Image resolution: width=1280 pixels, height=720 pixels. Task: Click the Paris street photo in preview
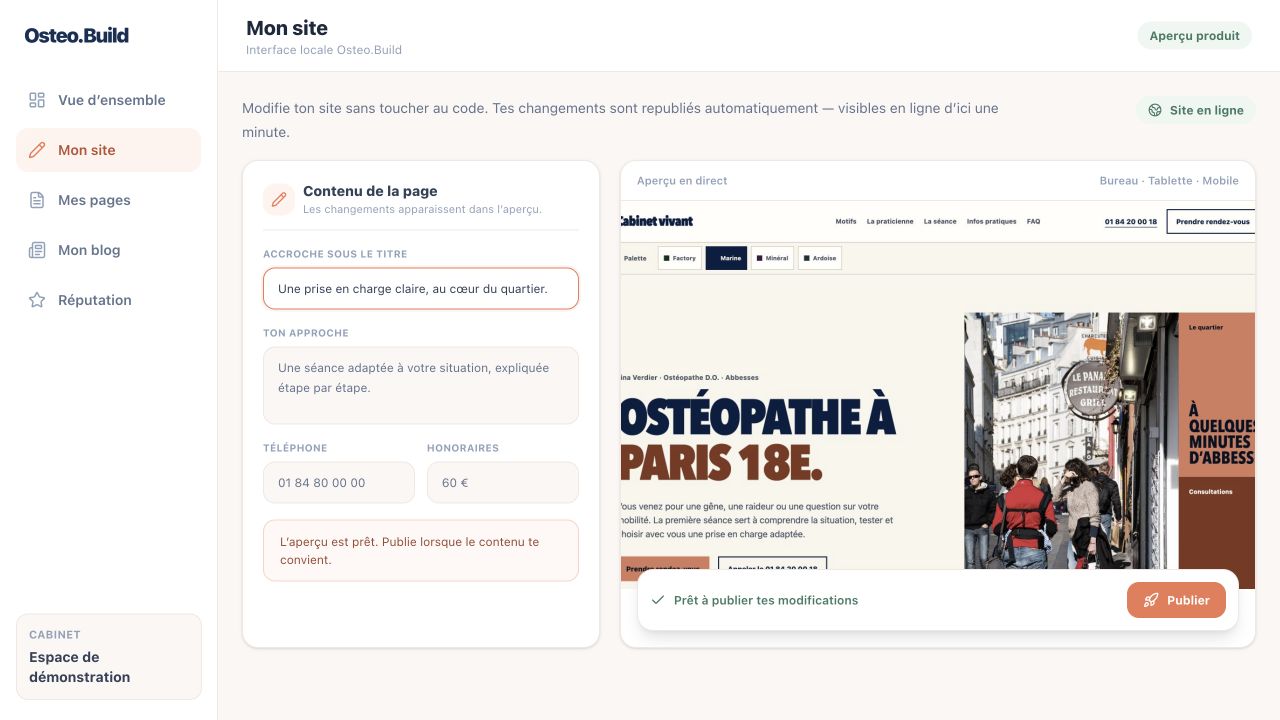point(1071,441)
